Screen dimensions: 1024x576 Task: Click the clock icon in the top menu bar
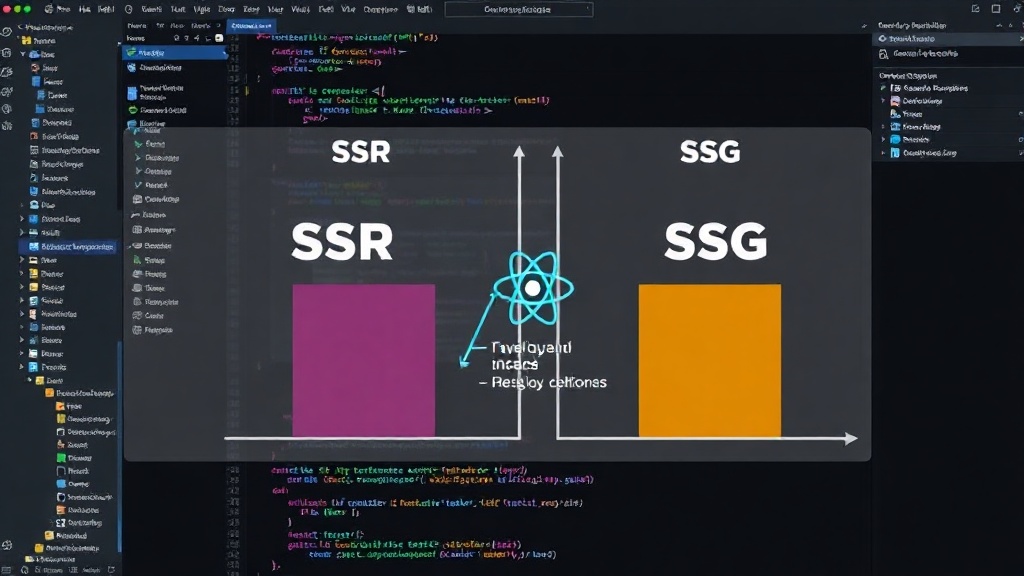click(x=129, y=9)
